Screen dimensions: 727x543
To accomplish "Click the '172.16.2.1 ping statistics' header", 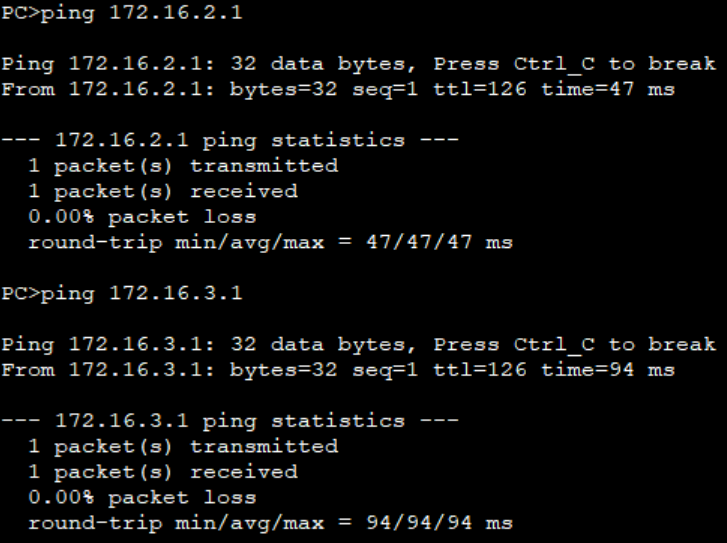I will [x=231, y=141].
